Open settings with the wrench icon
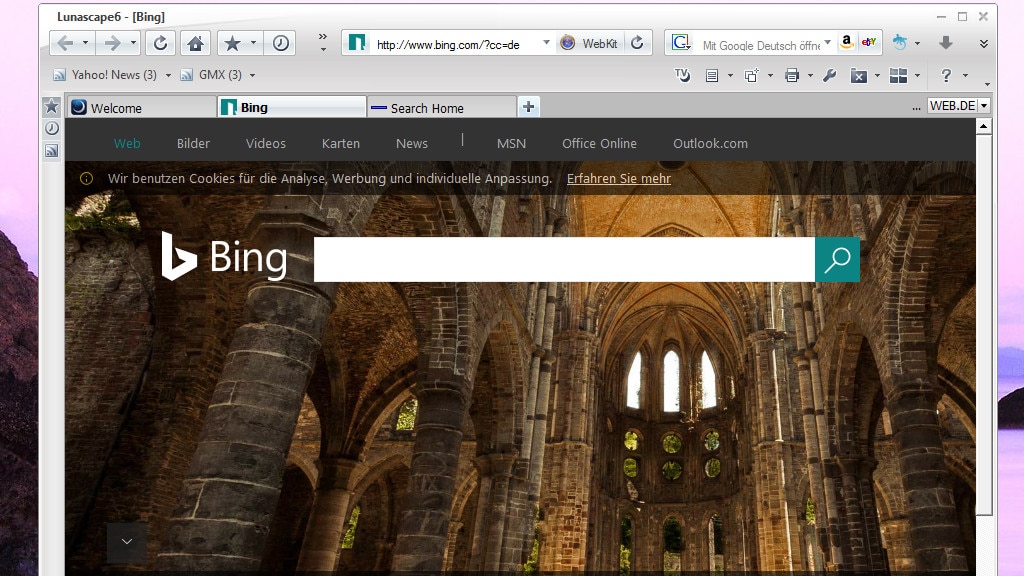 829,76
